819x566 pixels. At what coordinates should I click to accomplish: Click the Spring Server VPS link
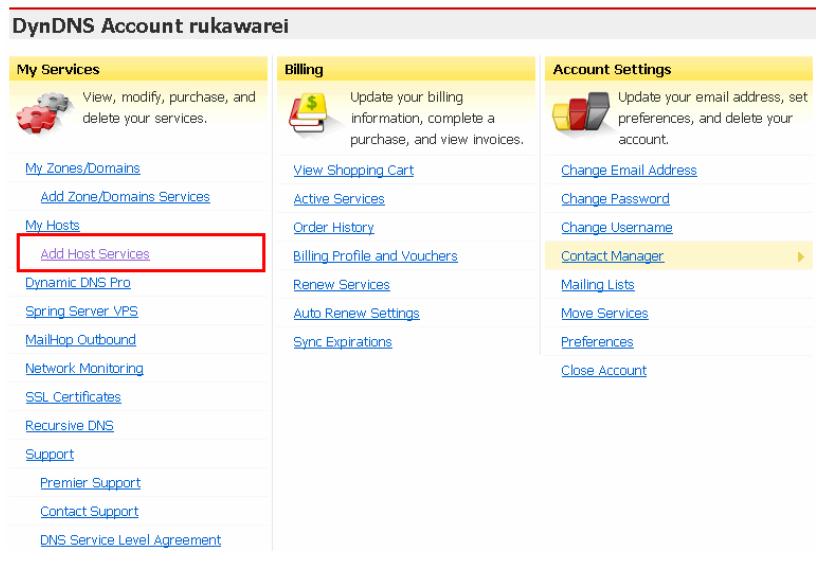pos(81,312)
